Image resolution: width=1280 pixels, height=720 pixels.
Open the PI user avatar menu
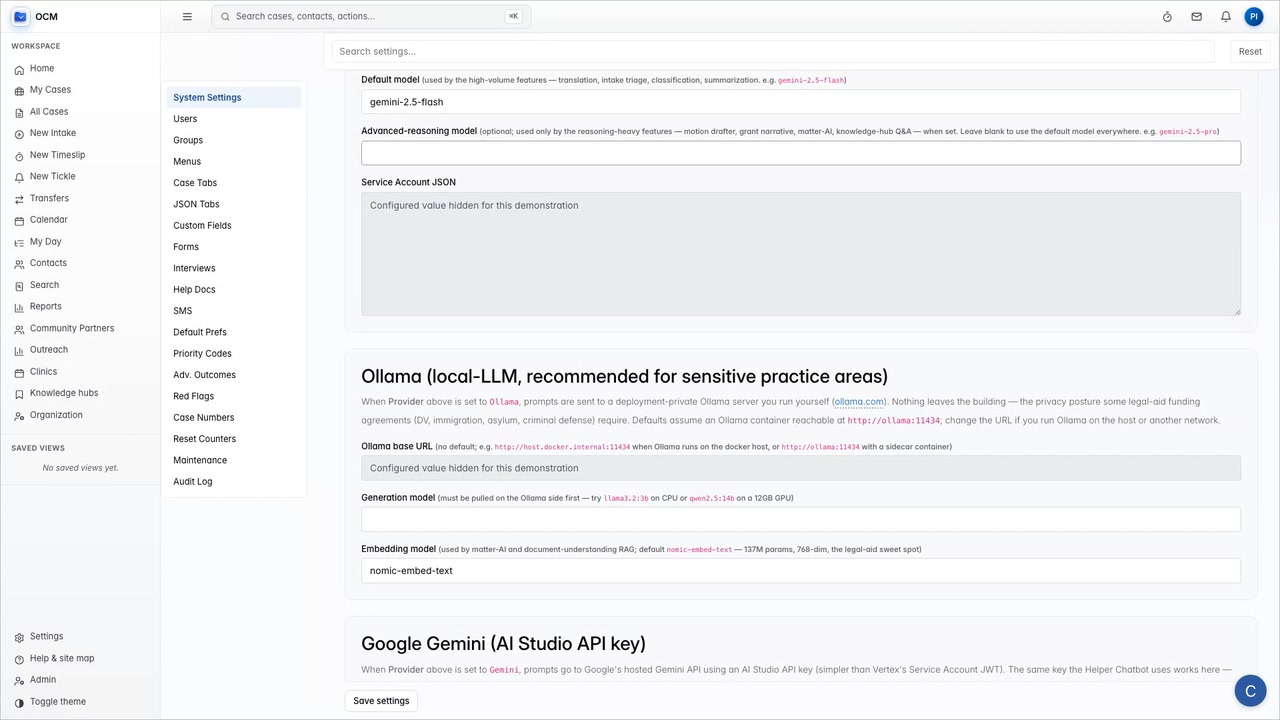coord(1253,16)
